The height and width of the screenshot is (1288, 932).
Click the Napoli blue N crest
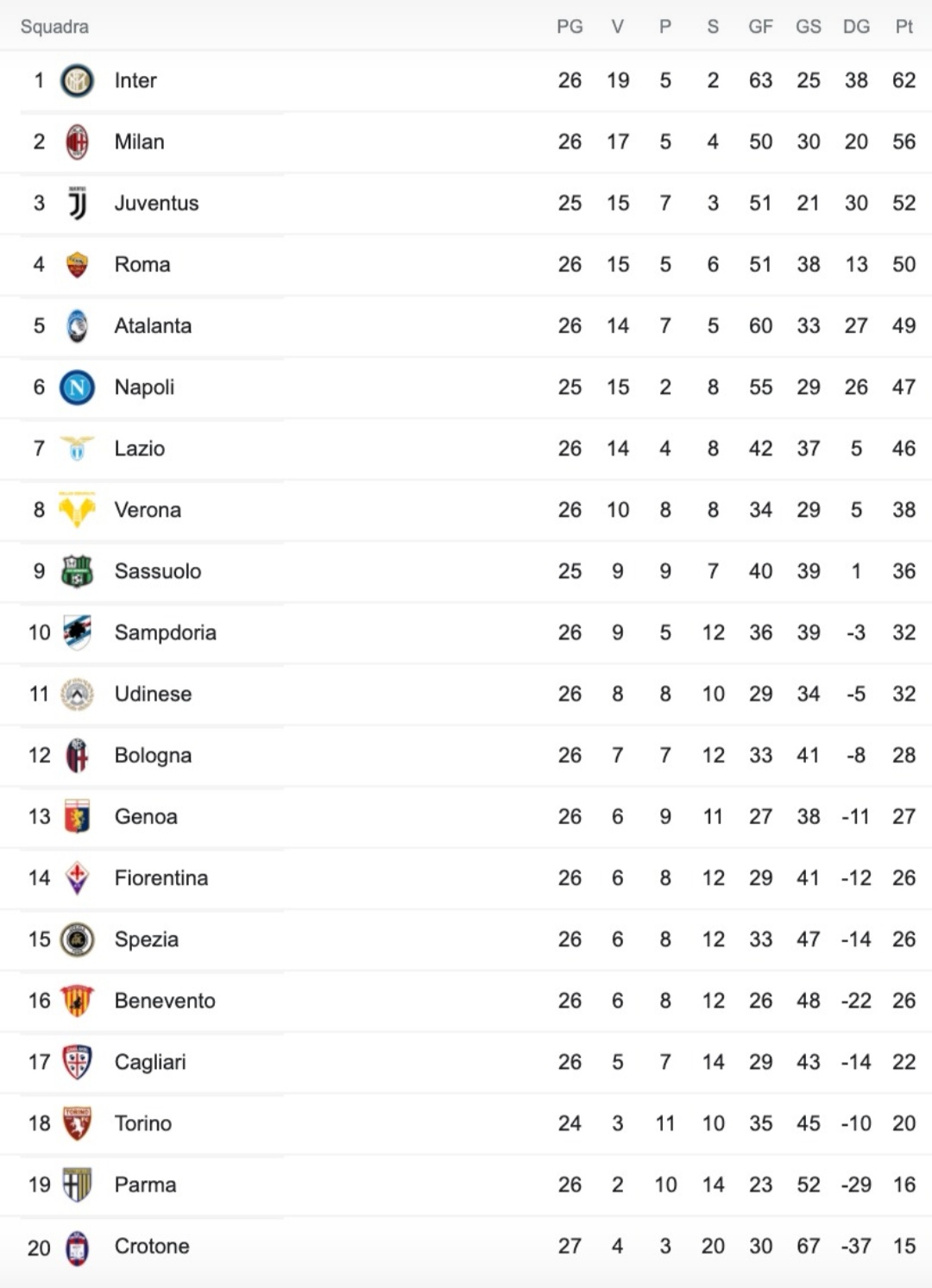pyautogui.click(x=77, y=387)
